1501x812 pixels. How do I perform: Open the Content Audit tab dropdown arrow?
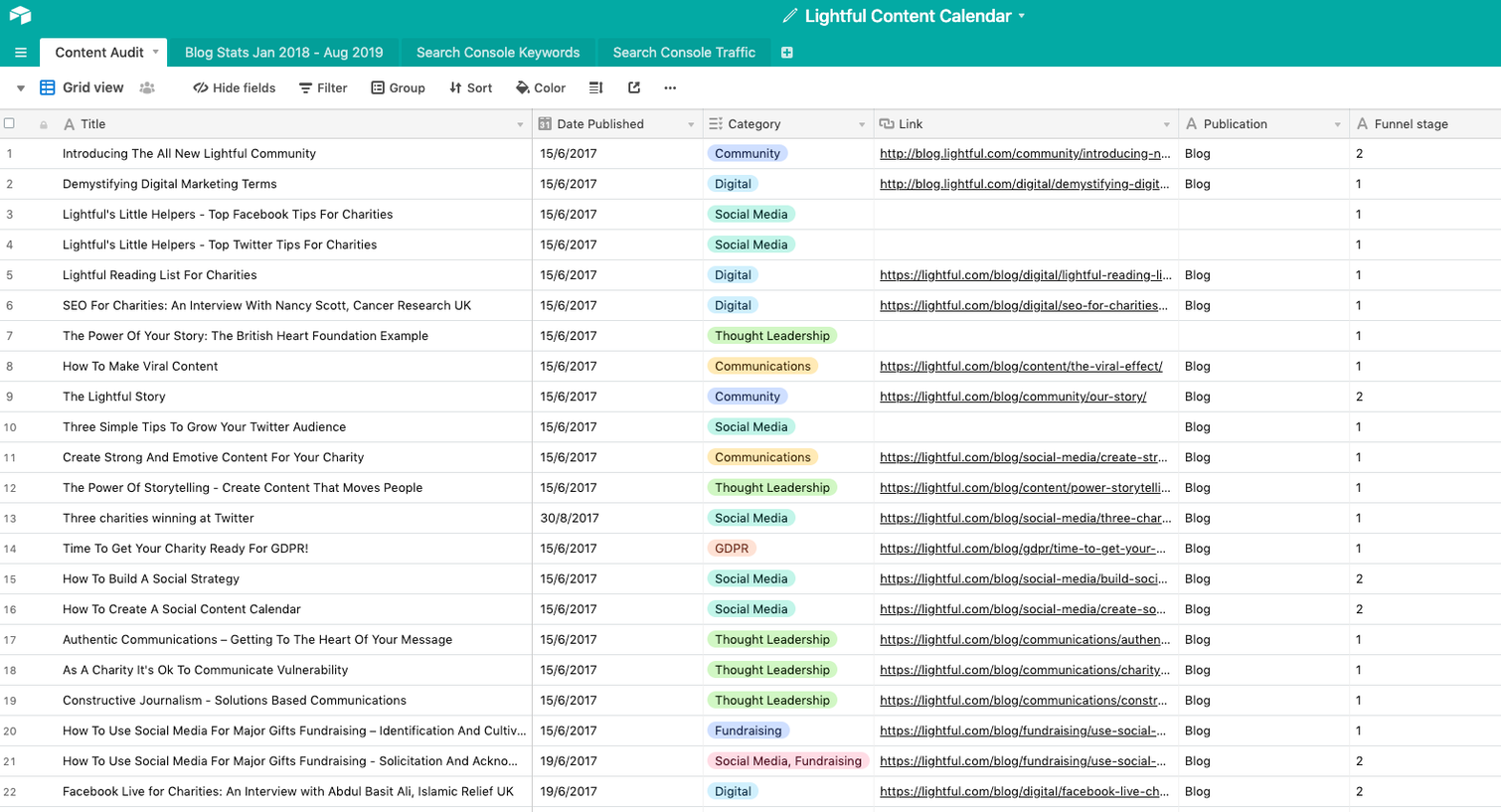[155, 52]
